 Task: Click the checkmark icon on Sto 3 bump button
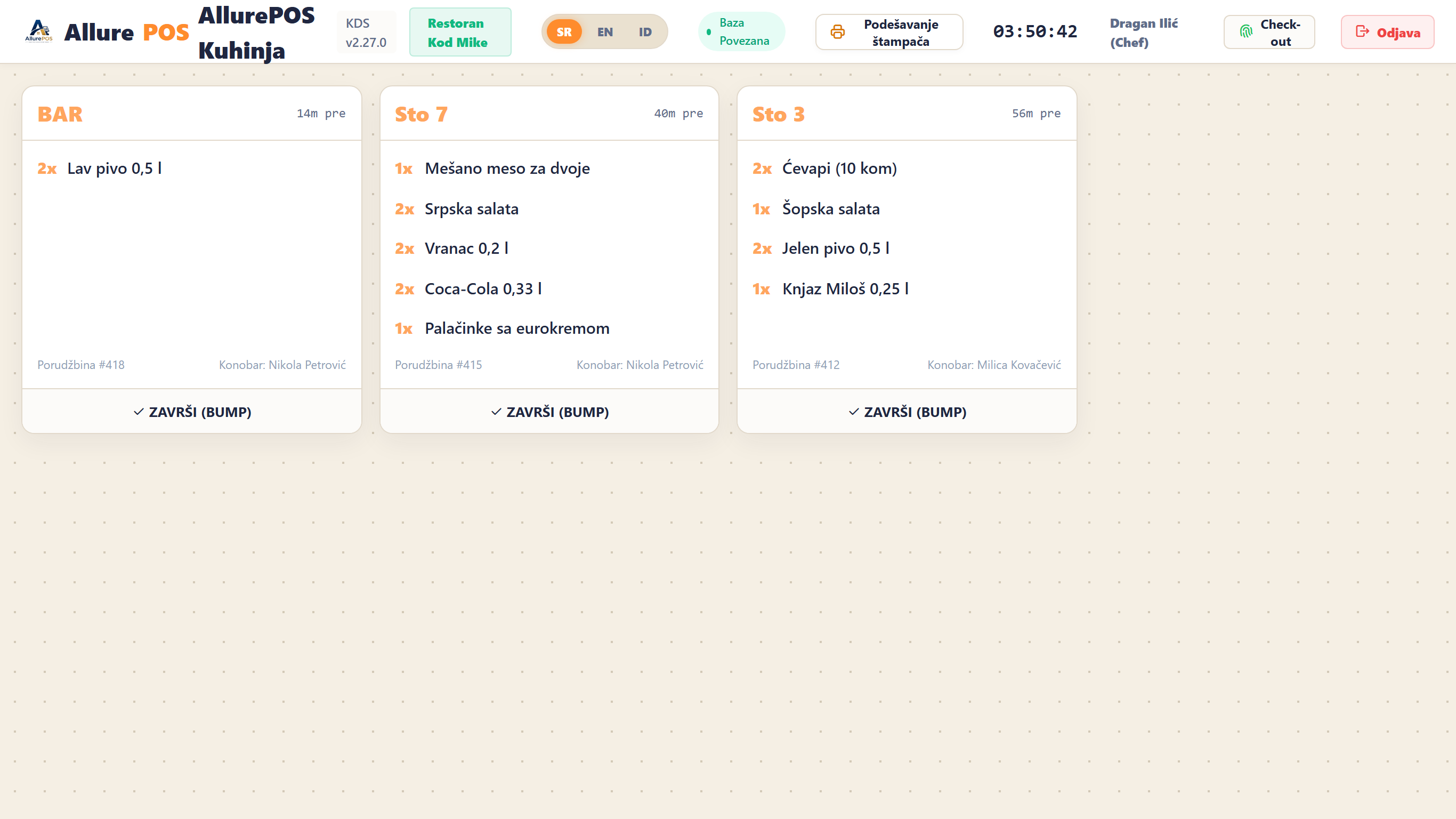(854, 412)
